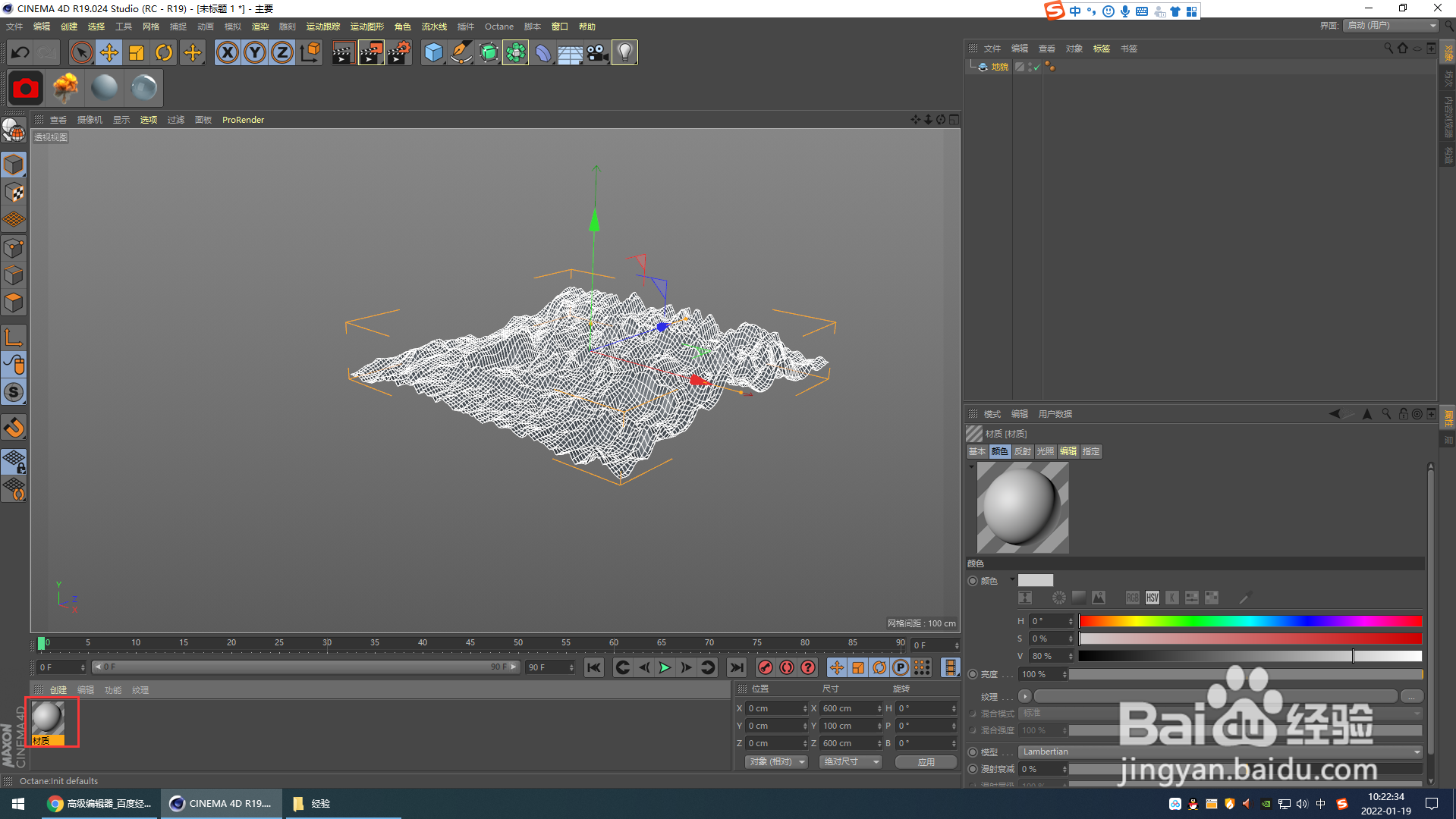Open the 绝对尺寸 size dropdown
Image resolution: width=1456 pixels, height=819 pixels.
coord(851,761)
